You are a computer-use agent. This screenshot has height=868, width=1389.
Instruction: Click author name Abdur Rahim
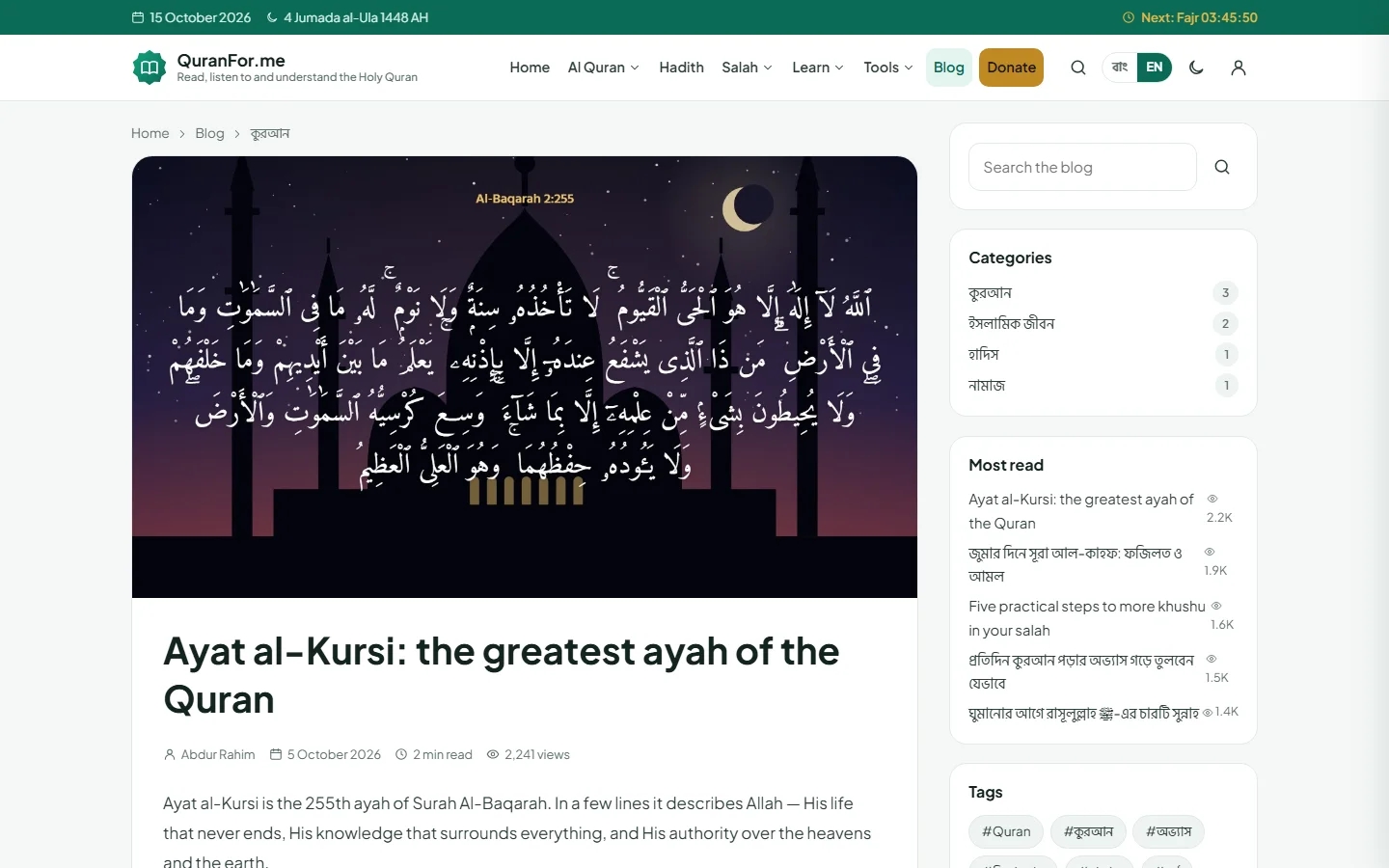pyautogui.click(x=218, y=754)
